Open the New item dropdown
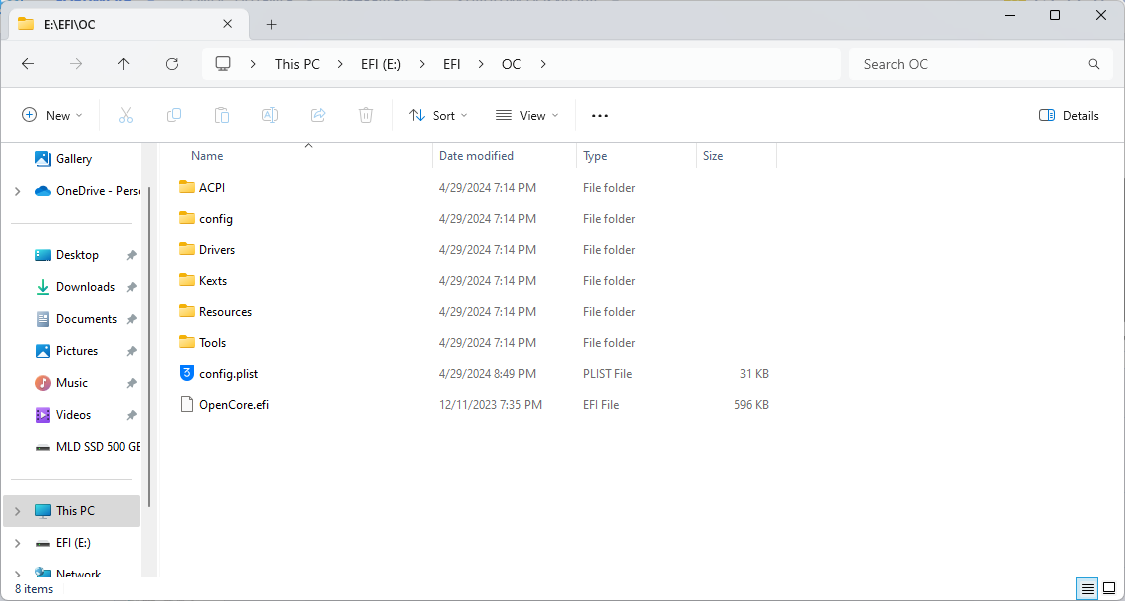Screen dimensions: 1125x601 tap(53, 115)
